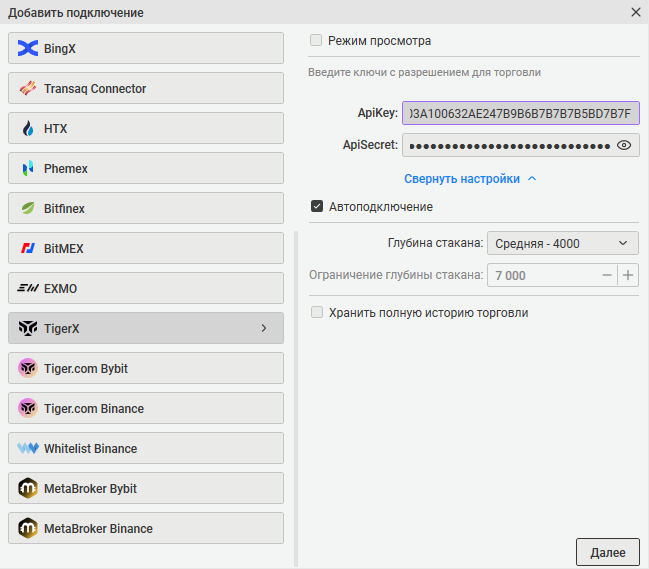Reveal ApiSecret with the eye icon
Viewport: 649px width, 569px height.
625,145
